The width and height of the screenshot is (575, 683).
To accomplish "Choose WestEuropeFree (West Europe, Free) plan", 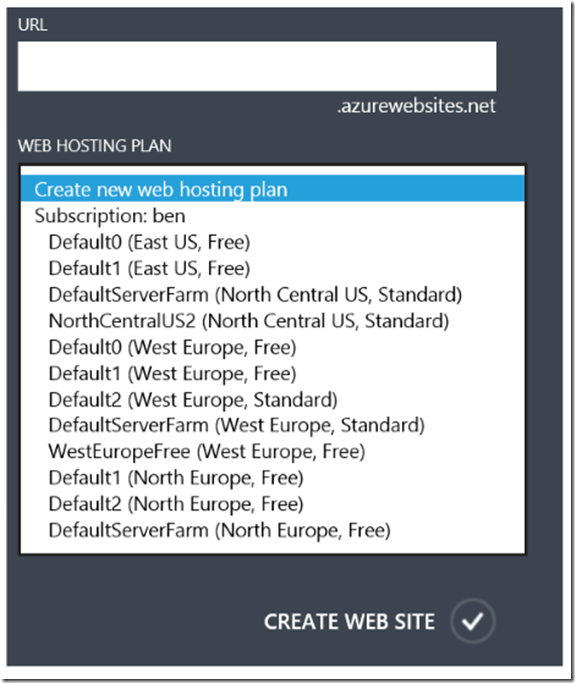I will pyautogui.click(x=273, y=452).
